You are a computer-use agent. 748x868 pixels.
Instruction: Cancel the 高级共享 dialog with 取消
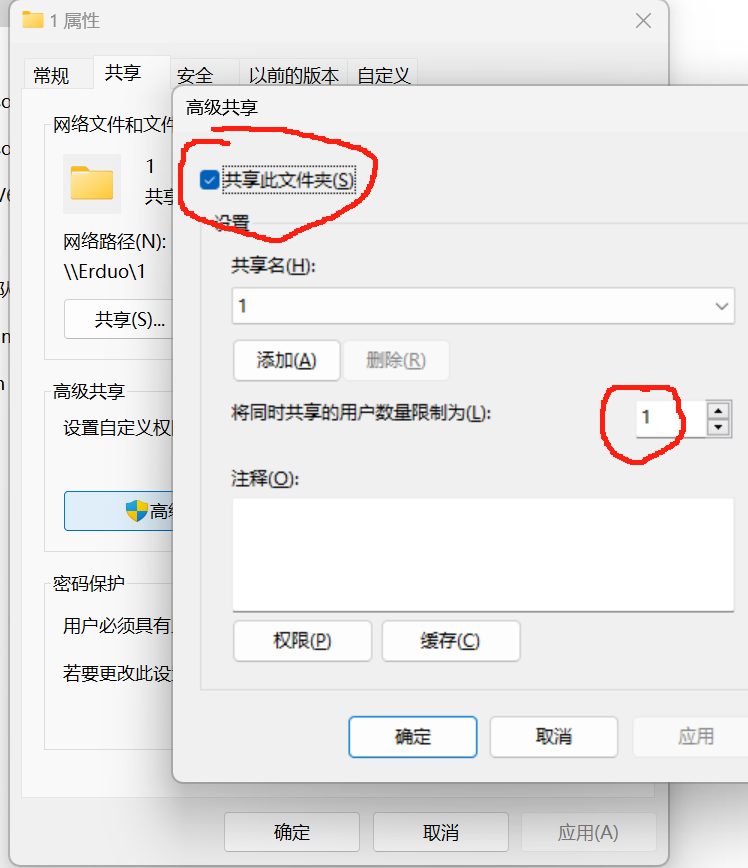click(x=554, y=737)
